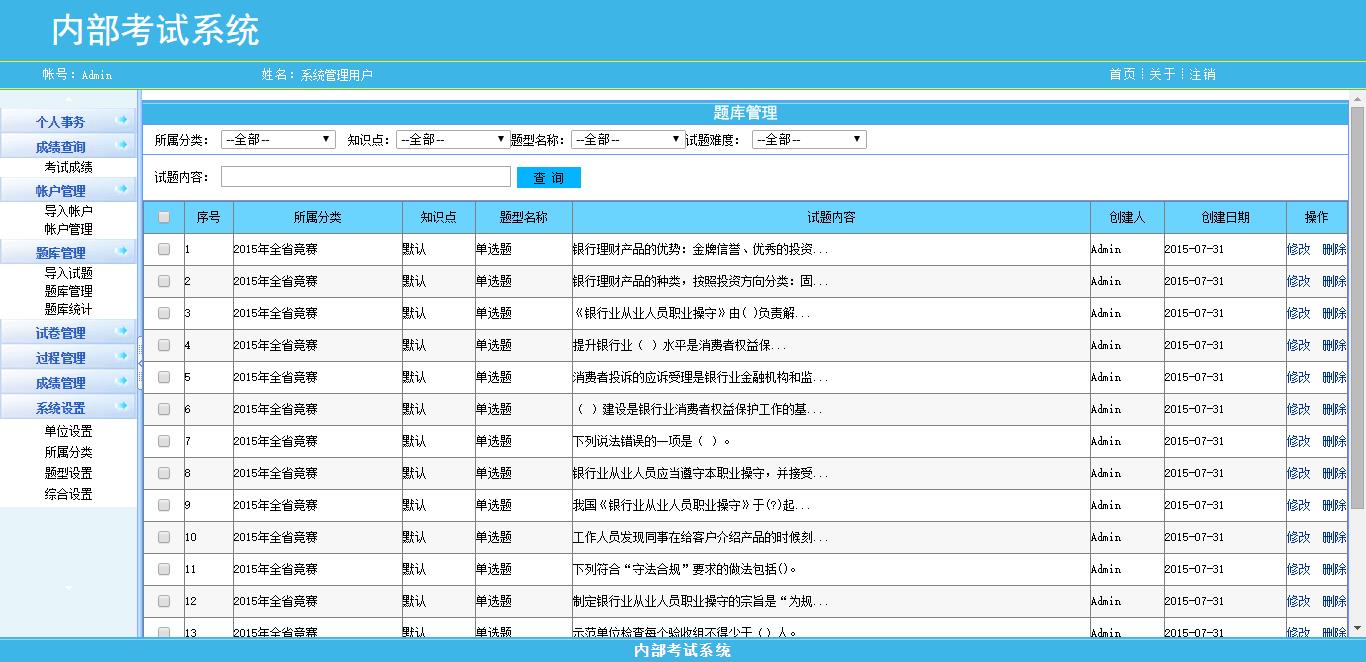1366x662 pixels.
Task: Click sidebar collapse handle on panel divider
Action: pyautogui.click(x=140, y=363)
